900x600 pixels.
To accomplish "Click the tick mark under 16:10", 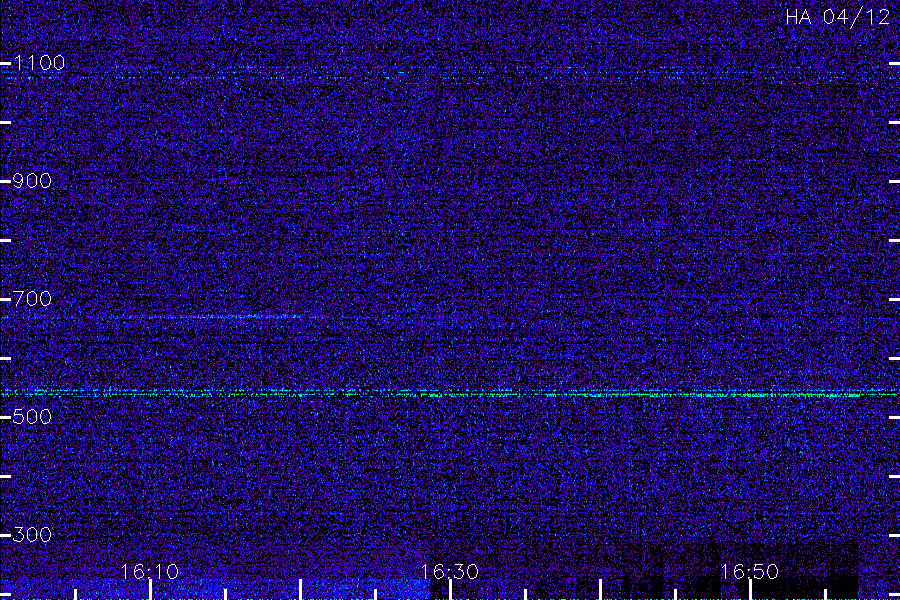I will tap(150, 590).
